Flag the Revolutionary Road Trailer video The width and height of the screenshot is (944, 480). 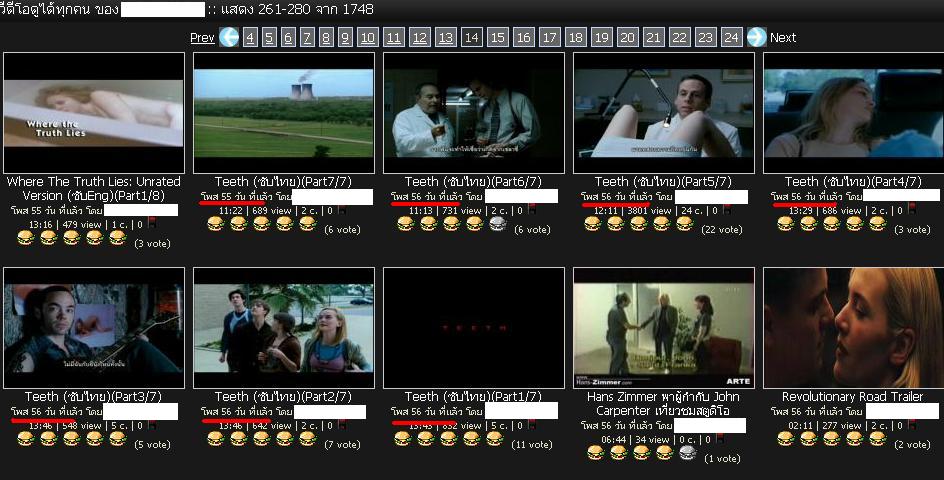click(912, 425)
